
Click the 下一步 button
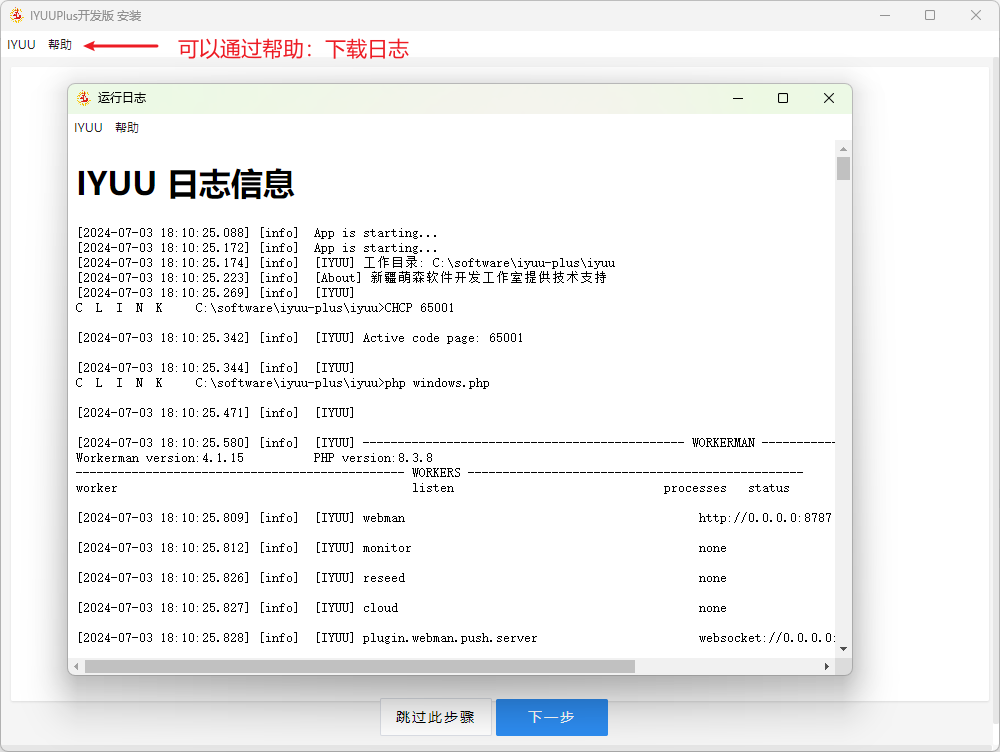(x=552, y=717)
